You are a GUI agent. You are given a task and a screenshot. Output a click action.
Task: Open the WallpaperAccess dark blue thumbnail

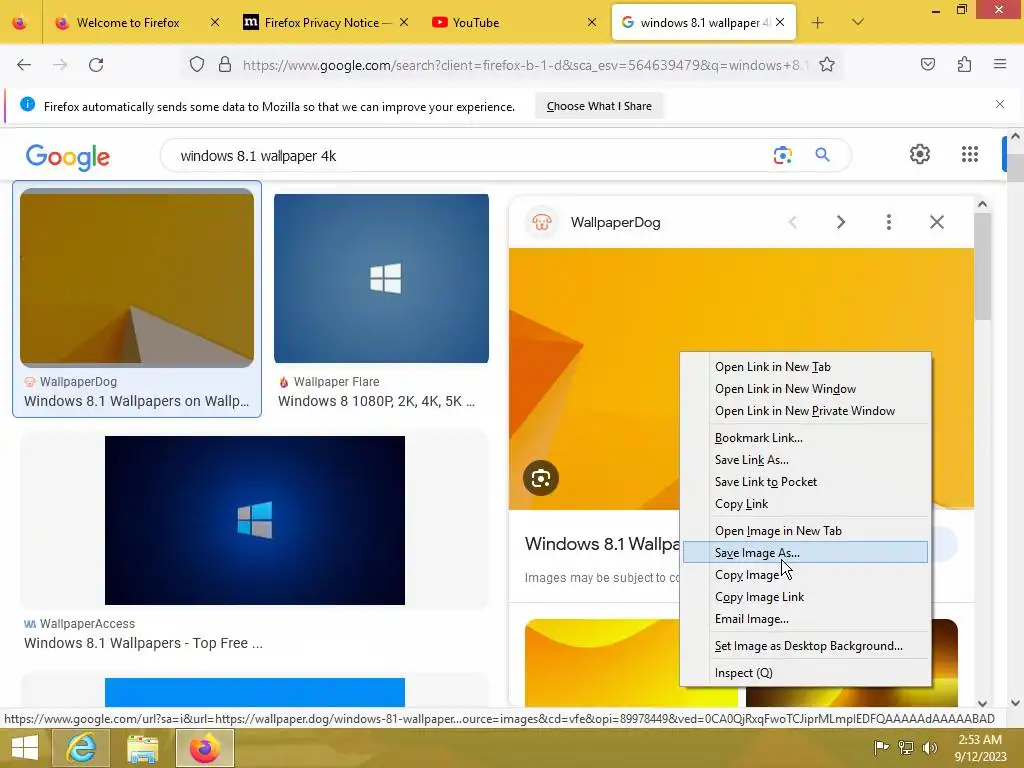[255, 520]
